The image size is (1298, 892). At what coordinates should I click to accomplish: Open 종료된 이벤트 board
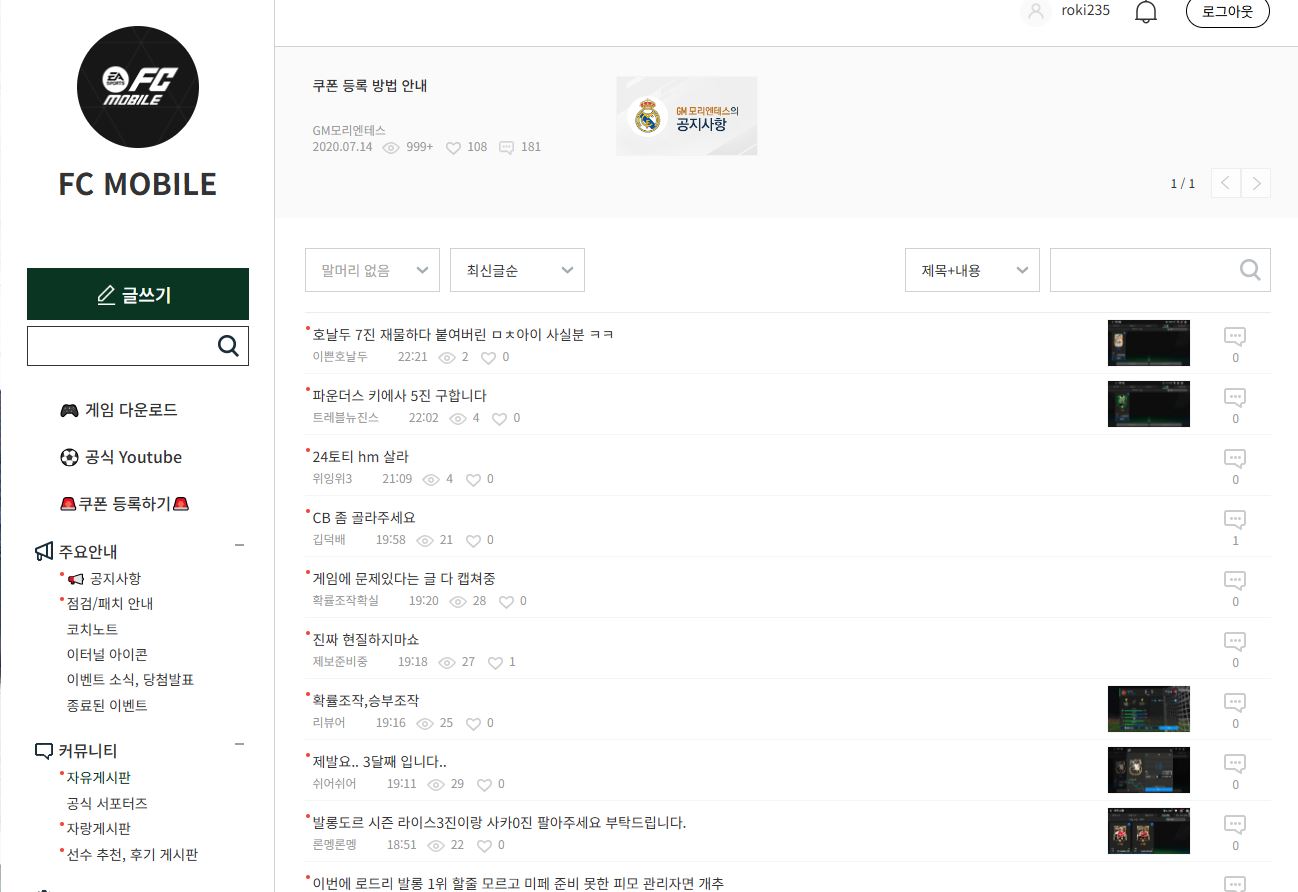(107, 705)
